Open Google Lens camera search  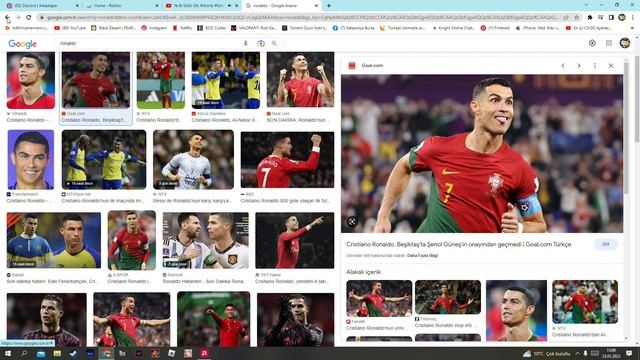(261, 43)
